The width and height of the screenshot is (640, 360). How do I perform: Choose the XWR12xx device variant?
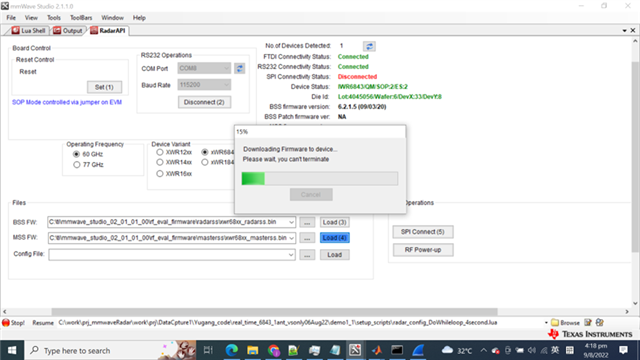[x=160, y=152]
